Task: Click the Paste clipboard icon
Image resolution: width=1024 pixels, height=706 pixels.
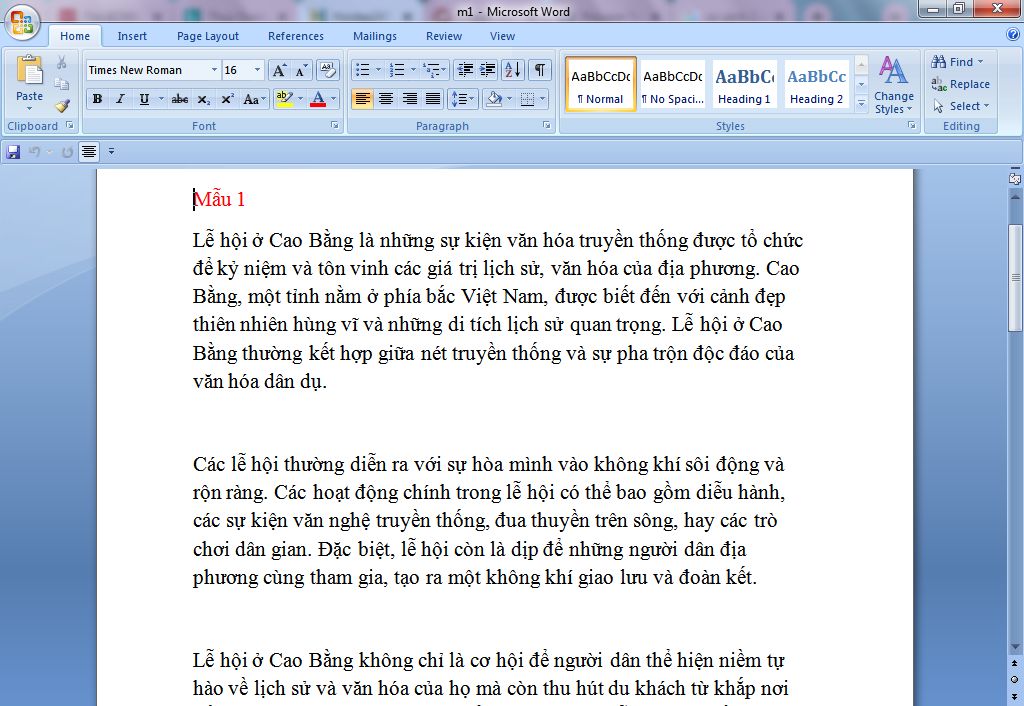Action: [x=29, y=71]
